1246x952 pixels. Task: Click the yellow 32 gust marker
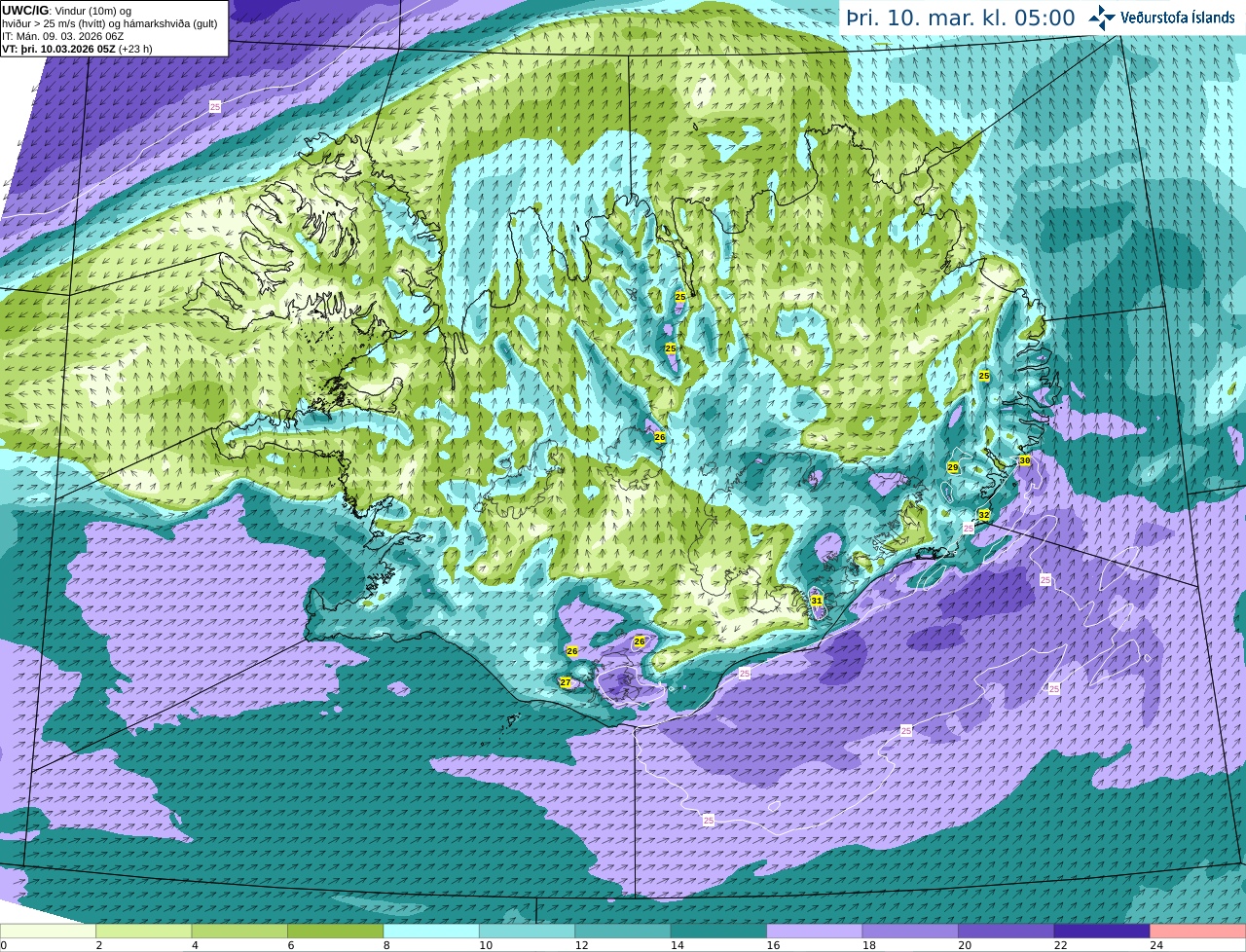[x=984, y=515]
